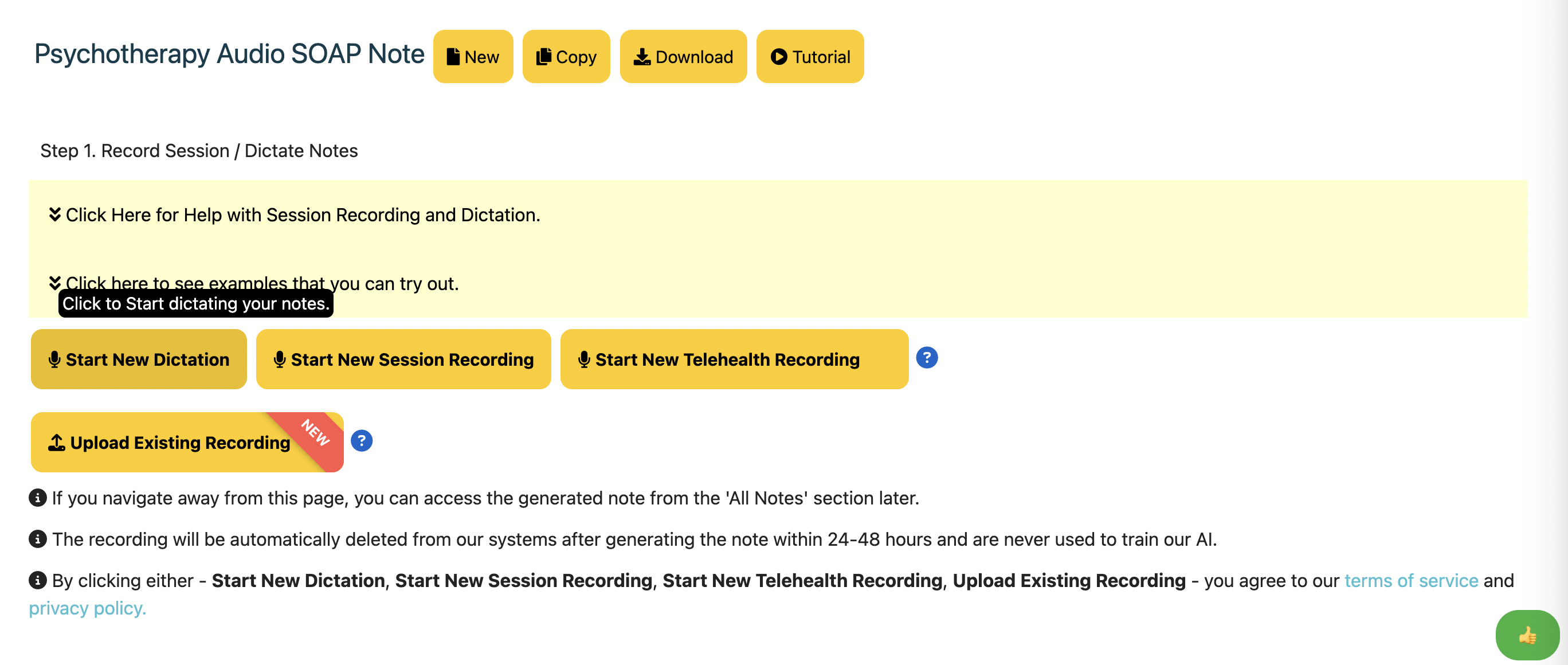Download the SOAP note
The height and width of the screenshot is (665, 1568).
click(683, 57)
